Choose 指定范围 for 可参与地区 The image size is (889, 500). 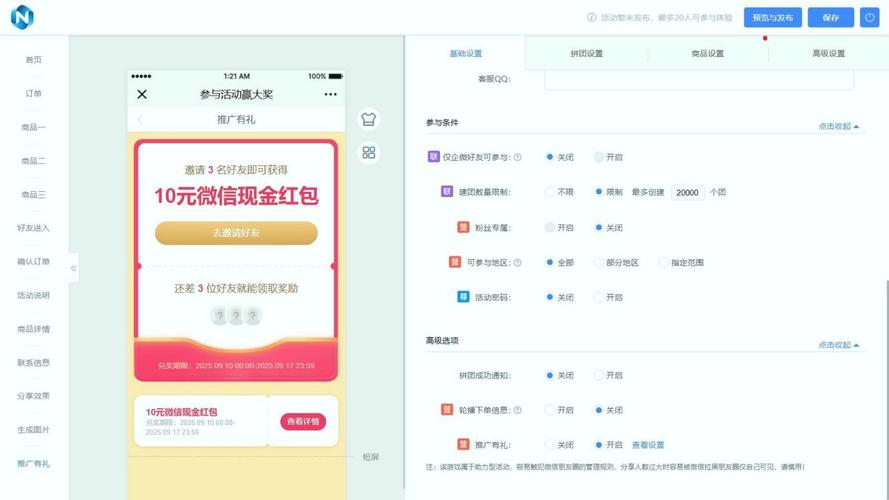[x=663, y=262]
